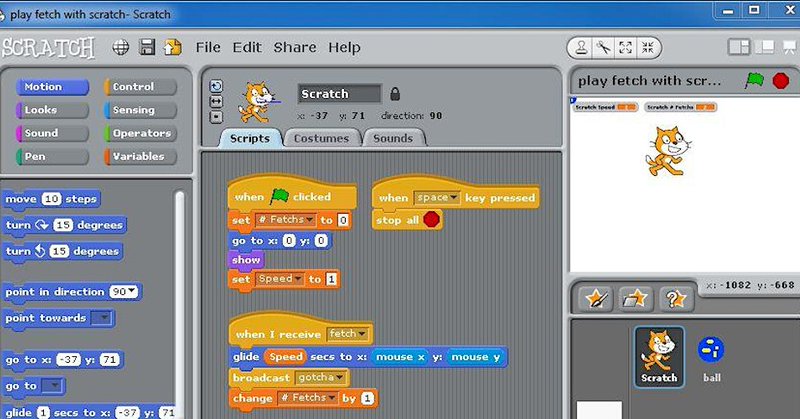This screenshot has height=419, width=800.
Task: Click the globe language icon
Action: pyautogui.click(x=121, y=47)
